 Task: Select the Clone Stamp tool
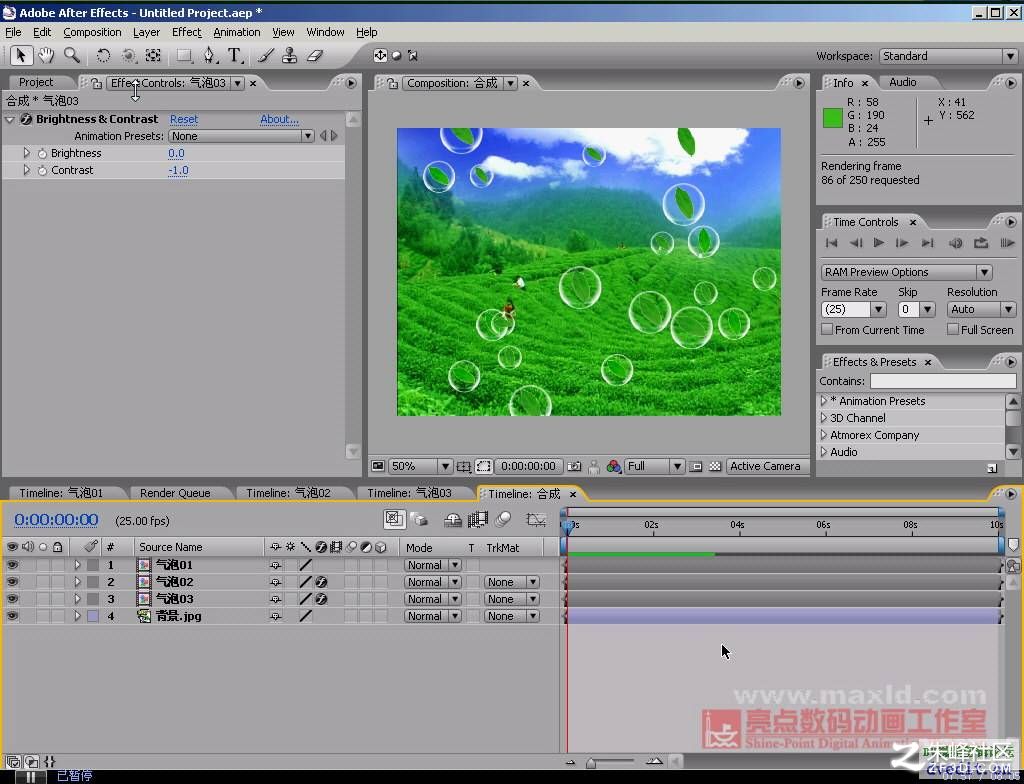(289, 56)
